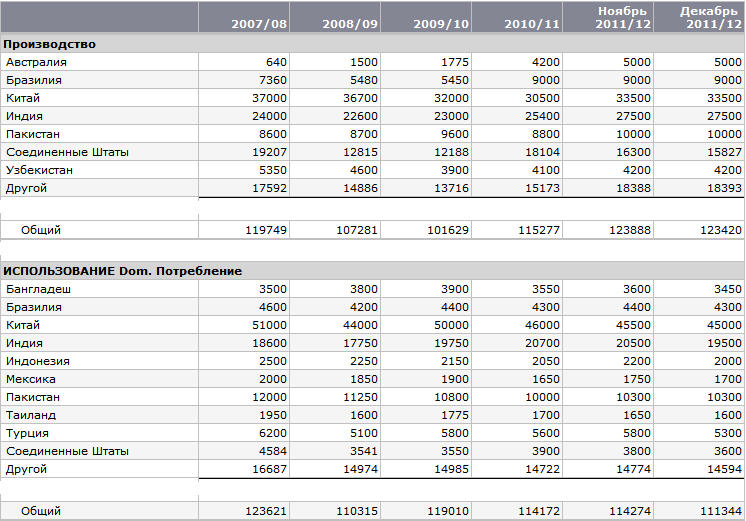Click consumption total 111344
Viewport: 746px width, 521px height.
click(721, 511)
